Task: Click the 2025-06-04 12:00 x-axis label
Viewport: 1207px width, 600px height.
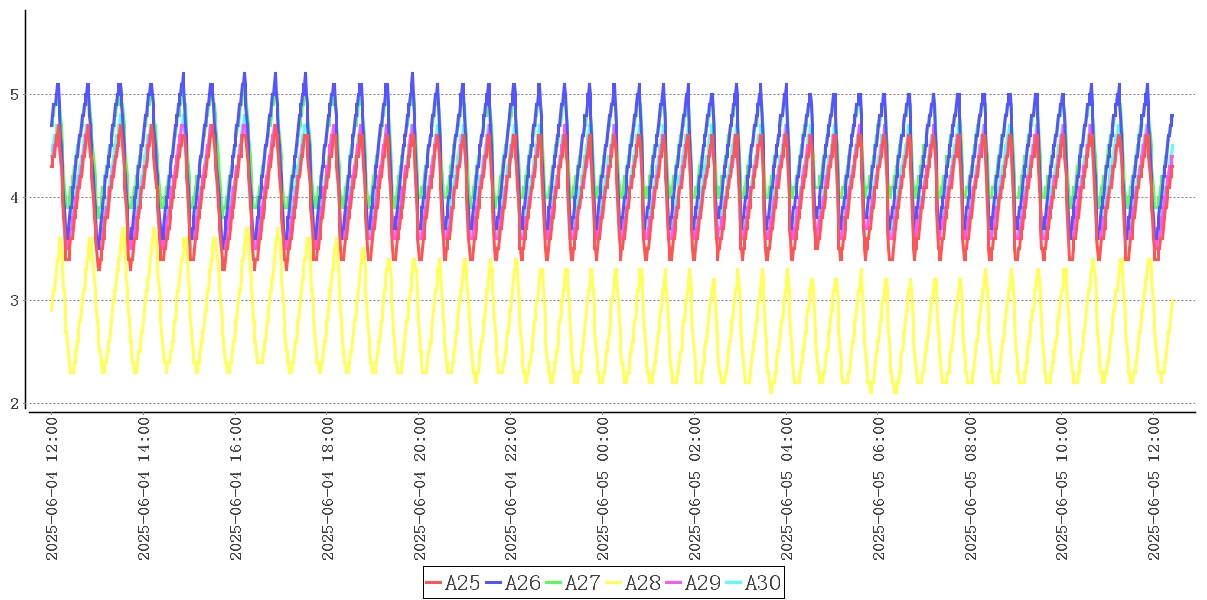Action: click(52, 490)
